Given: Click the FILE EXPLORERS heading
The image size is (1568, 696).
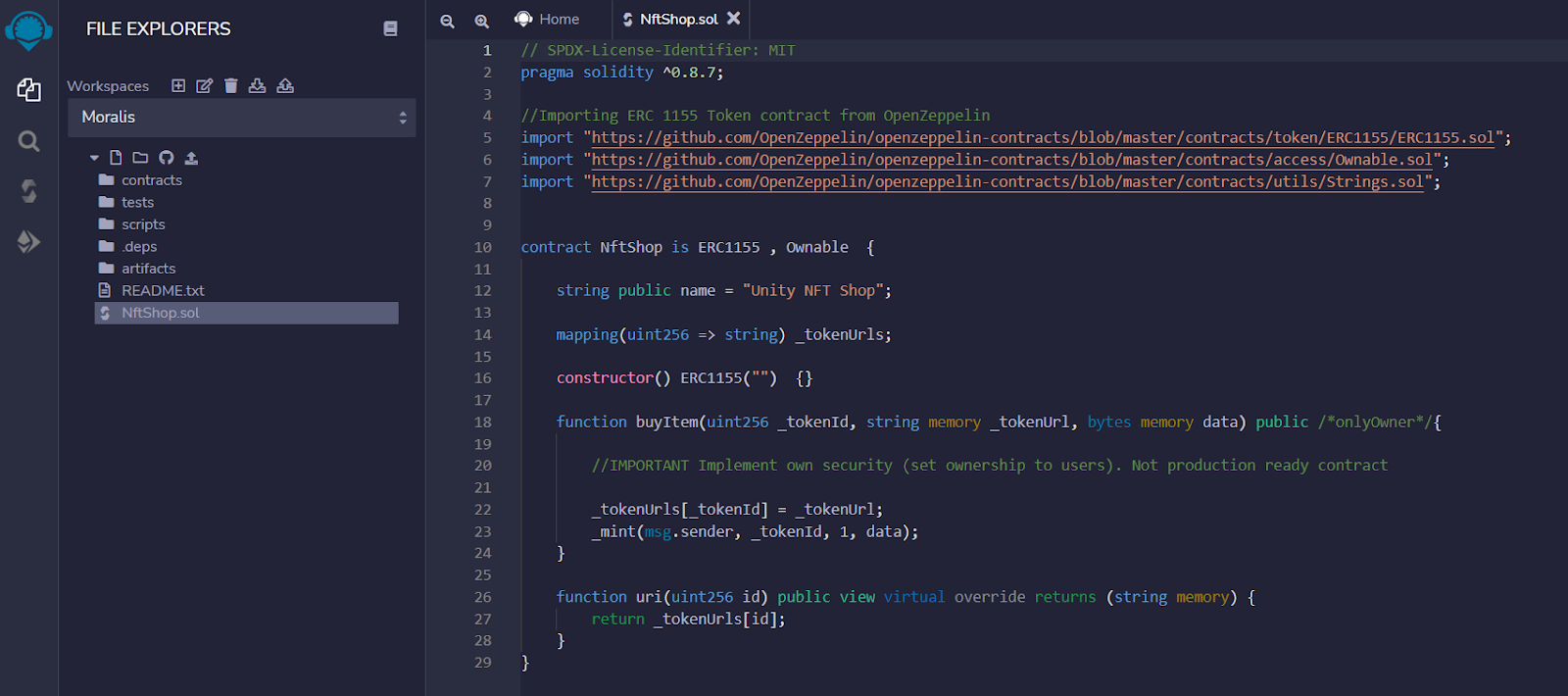Looking at the screenshot, I should tap(159, 28).
